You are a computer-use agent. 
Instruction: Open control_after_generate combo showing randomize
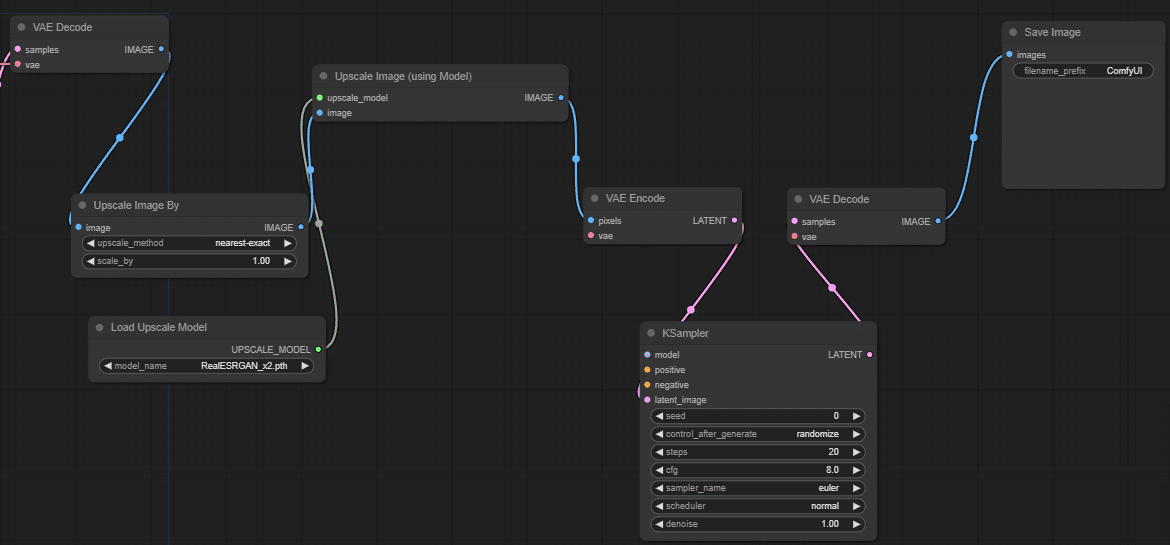point(758,434)
